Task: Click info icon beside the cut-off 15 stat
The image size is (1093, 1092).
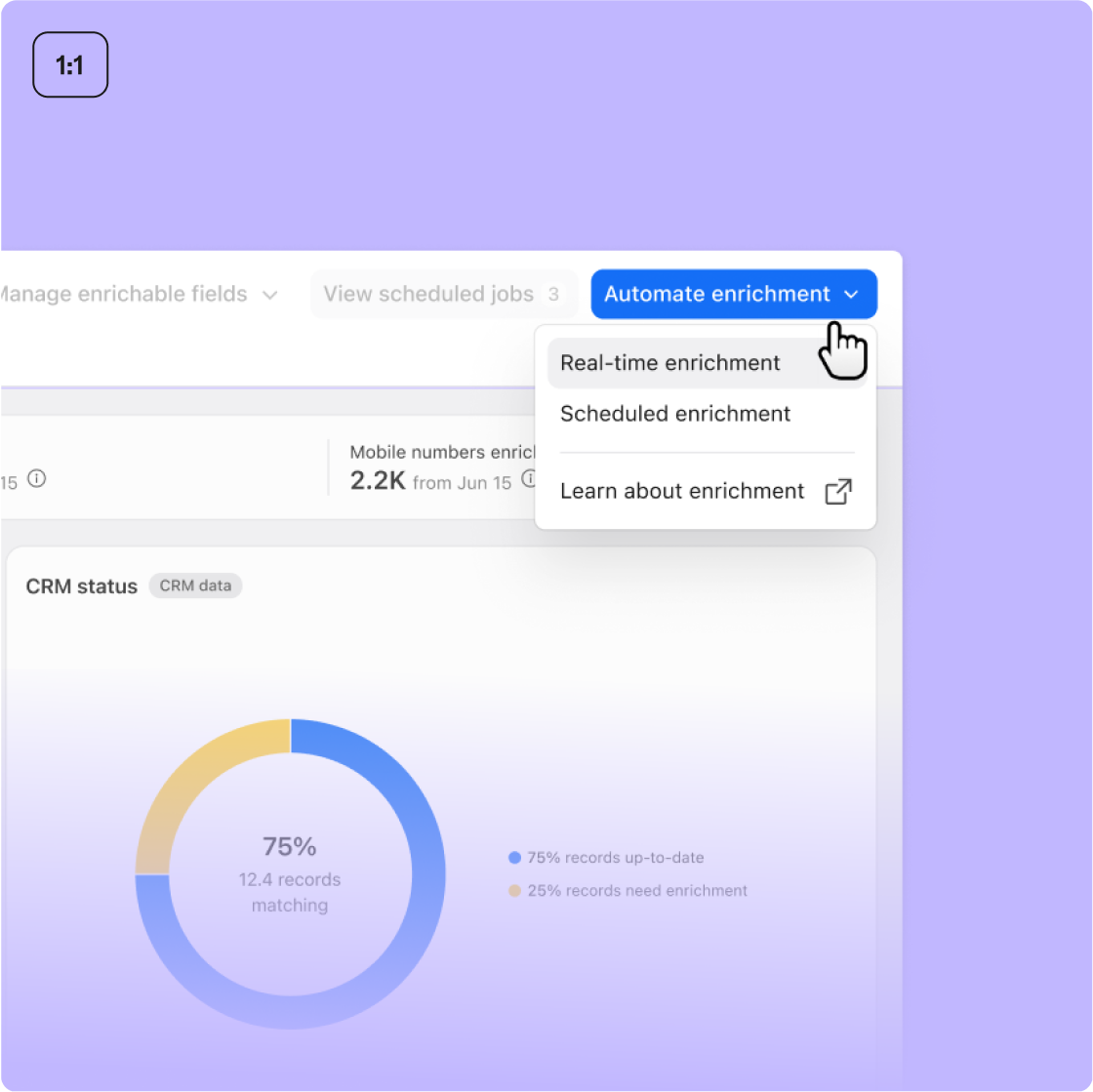Action: pos(37,479)
